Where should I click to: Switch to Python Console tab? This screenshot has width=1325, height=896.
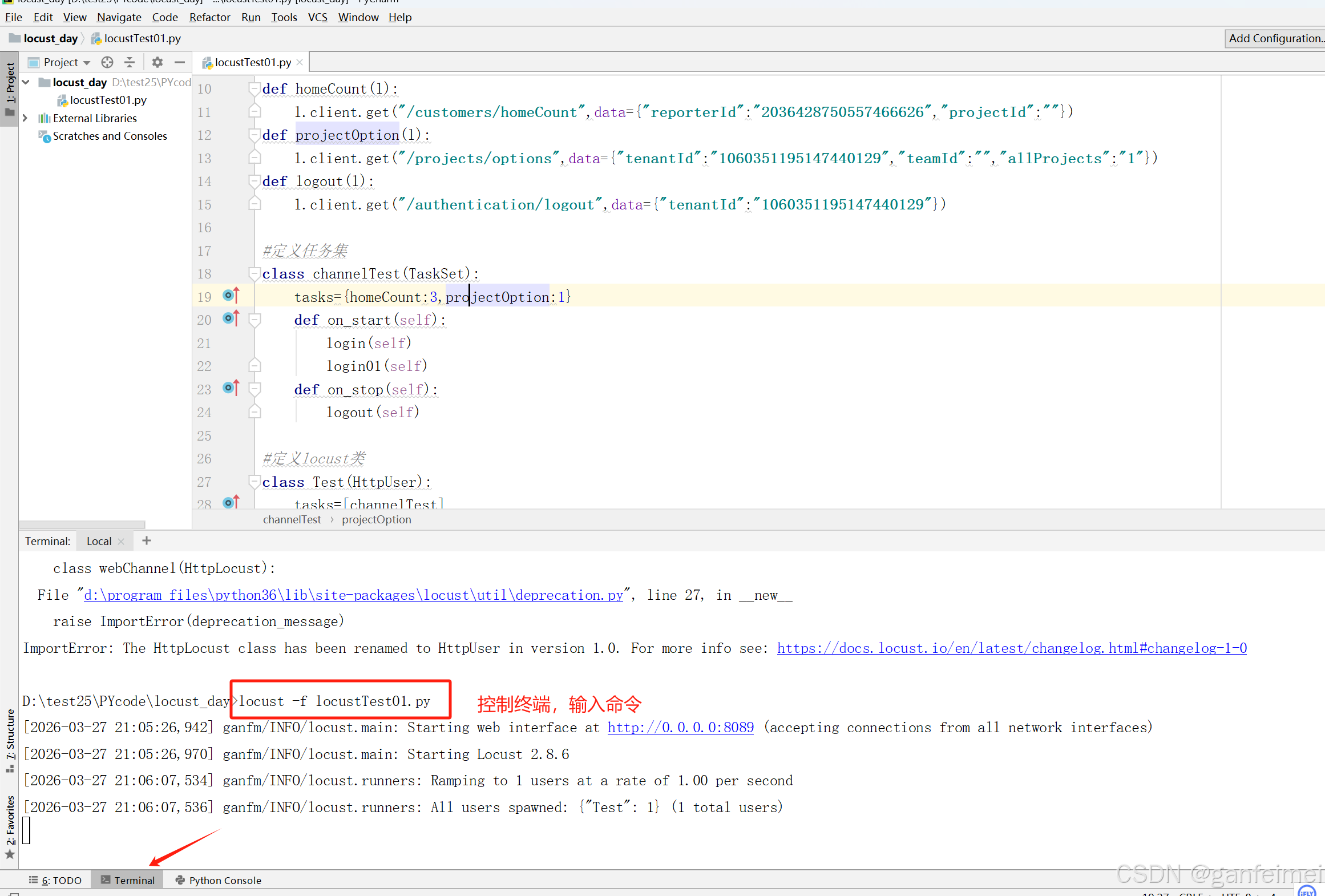point(219,880)
